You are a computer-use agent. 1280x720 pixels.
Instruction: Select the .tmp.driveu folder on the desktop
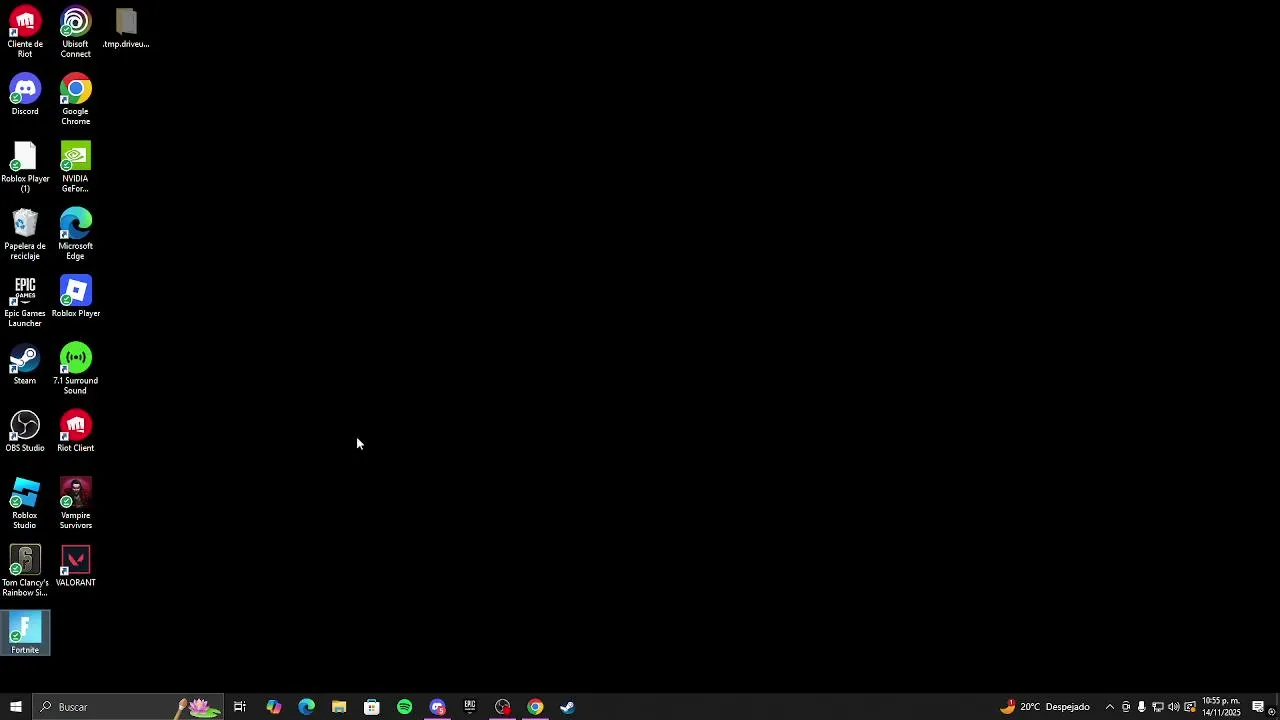pos(126,28)
